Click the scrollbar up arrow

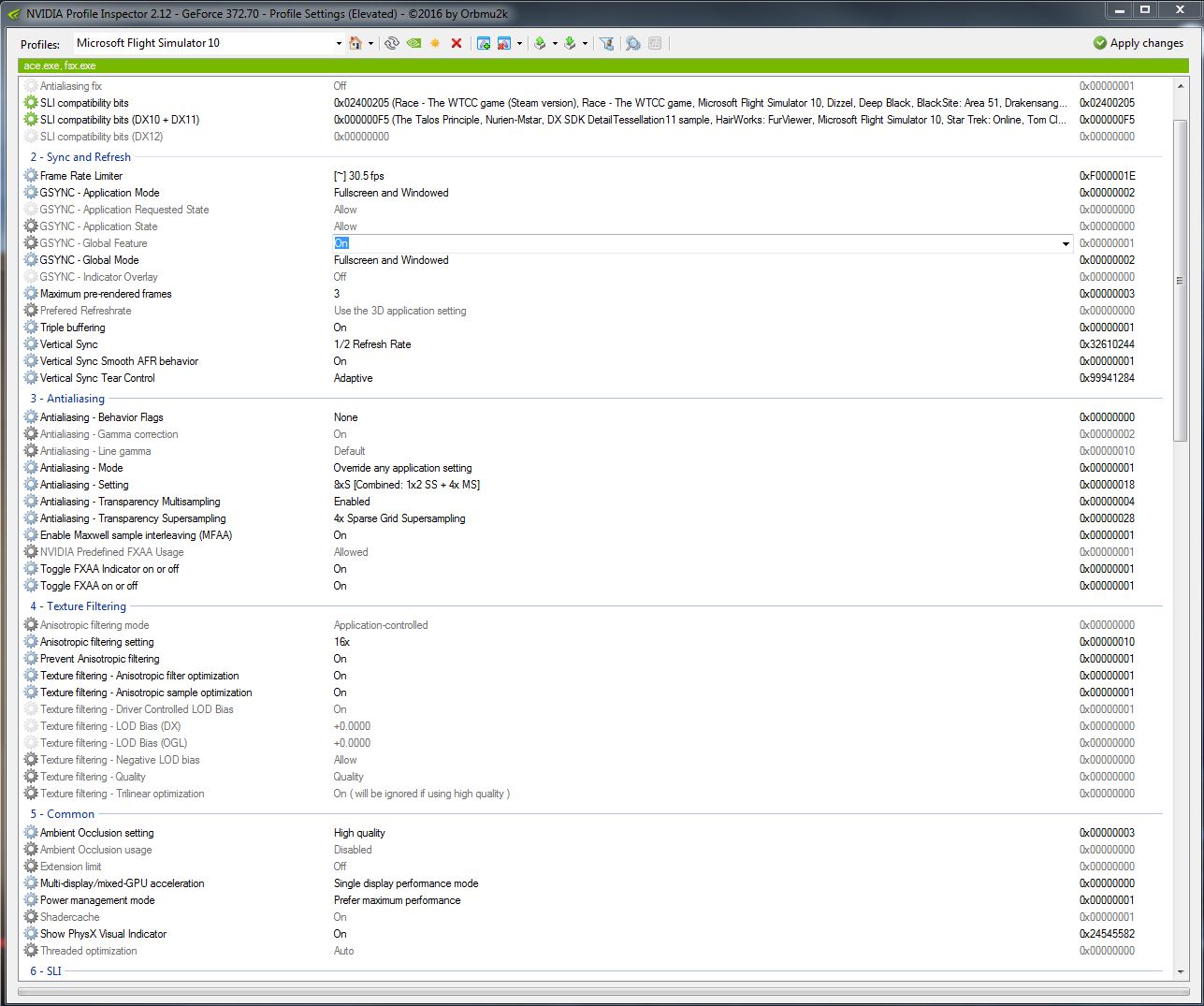[x=1180, y=86]
